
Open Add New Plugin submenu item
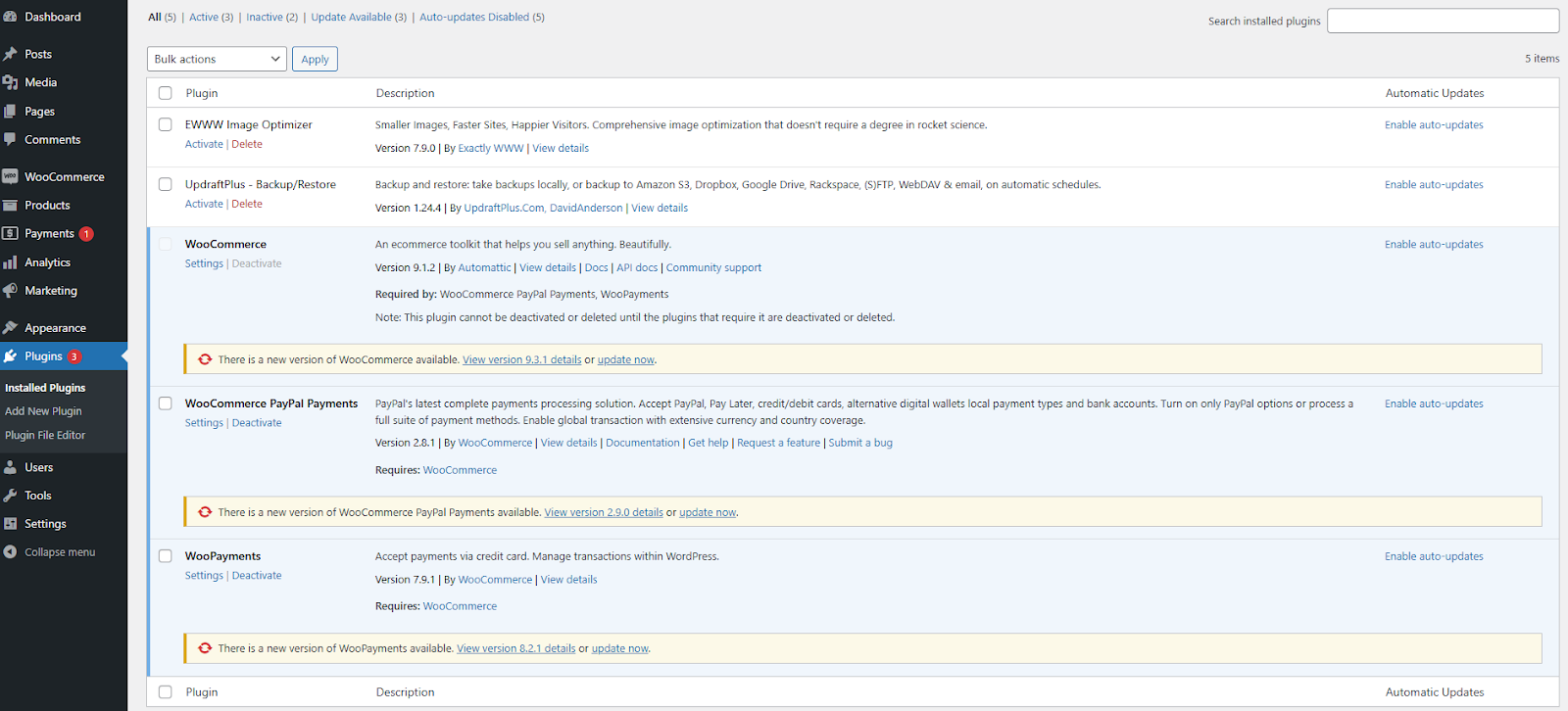coord(43,411)
